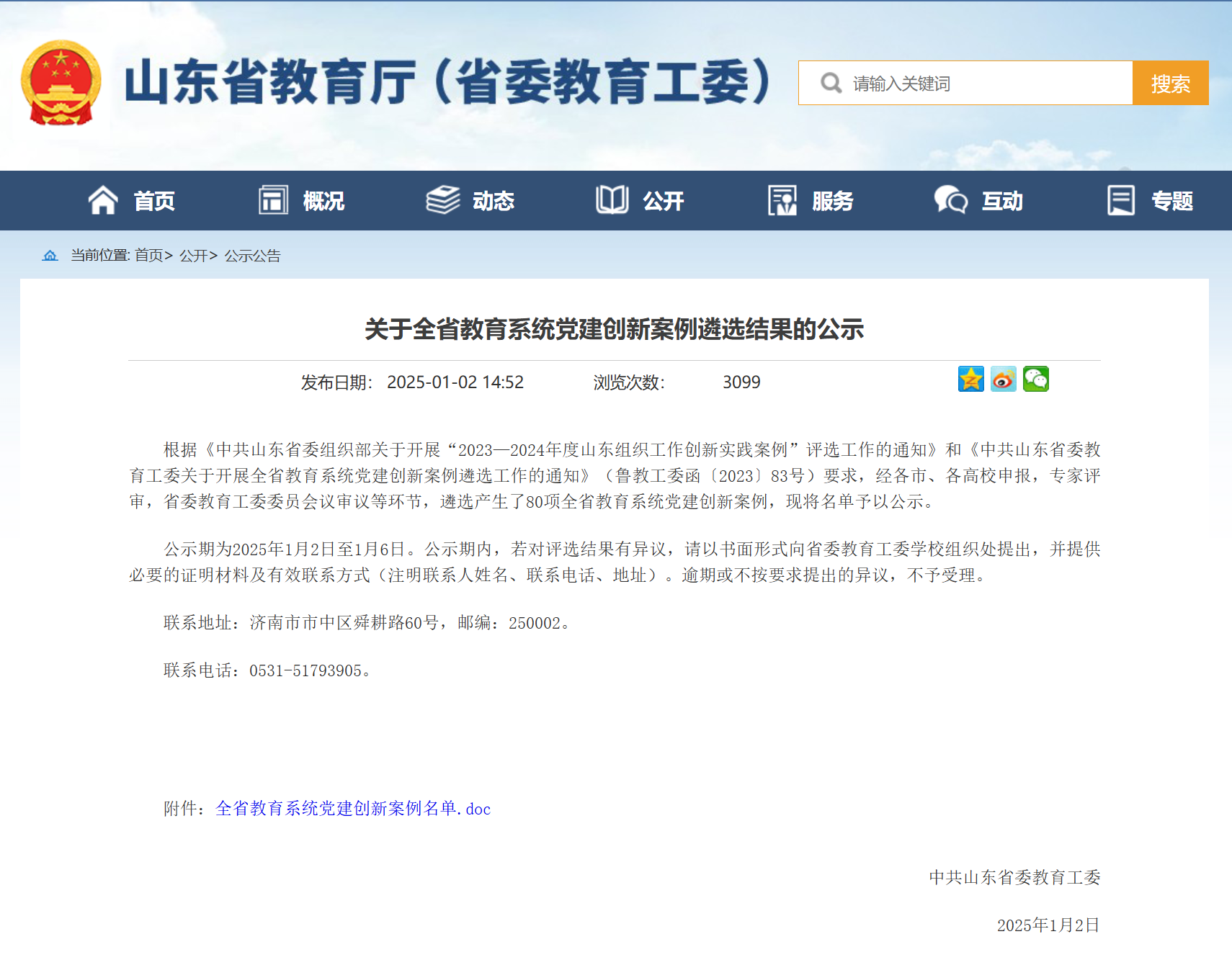Share via WeChat icon

pos(1036,379)
